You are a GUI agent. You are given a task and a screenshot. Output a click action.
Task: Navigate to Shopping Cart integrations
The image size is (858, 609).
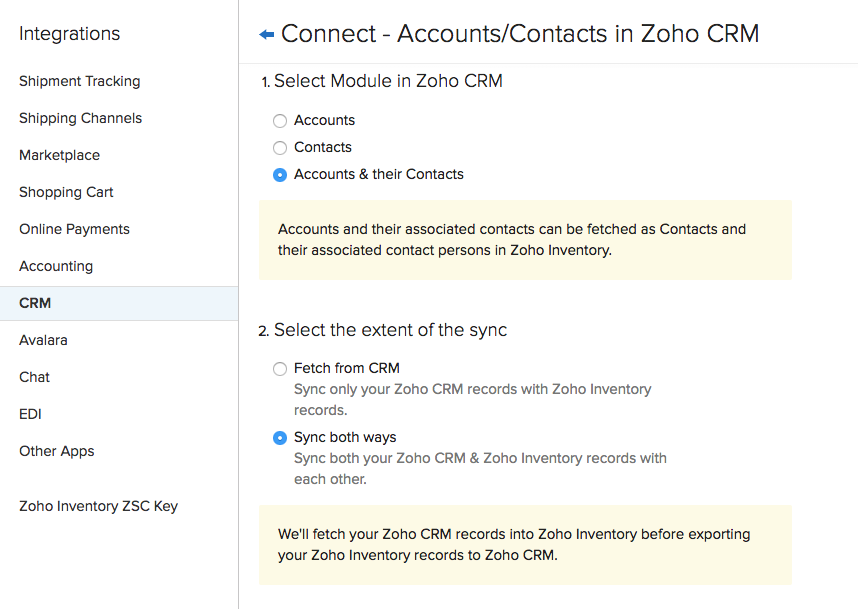pyautogui.click(x=66, y=192)
